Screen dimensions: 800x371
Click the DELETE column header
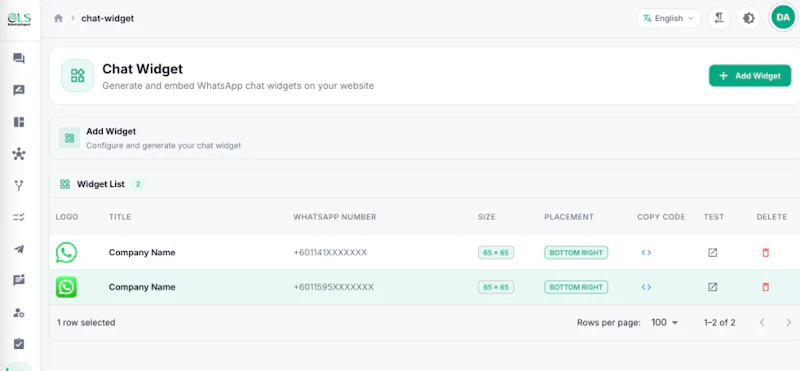tap(772, 217)
